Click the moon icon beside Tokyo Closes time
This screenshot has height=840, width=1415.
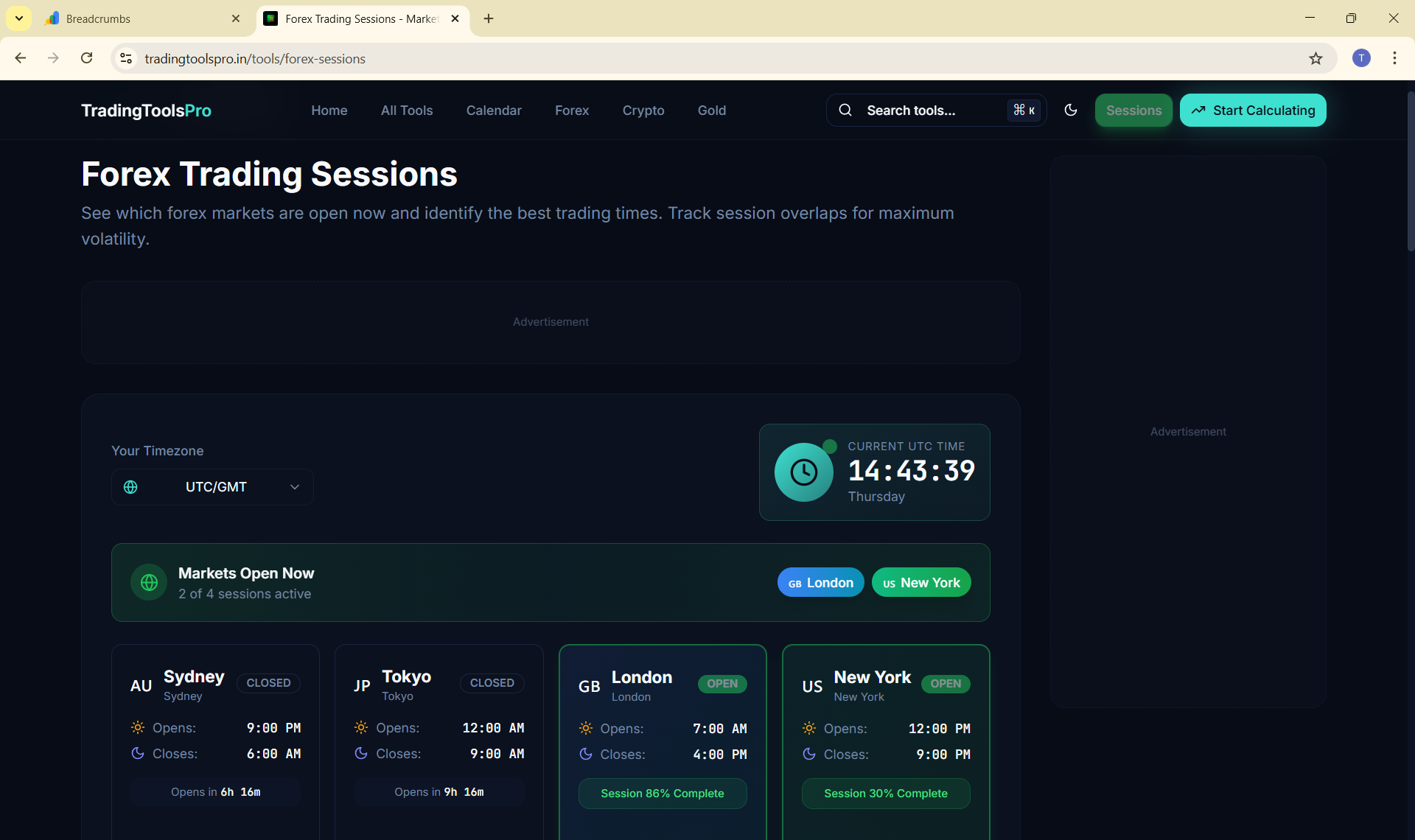coord(360,754)
